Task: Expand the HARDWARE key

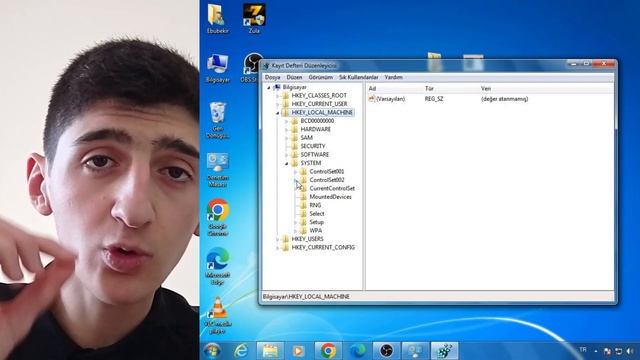Action: [287, 129]
